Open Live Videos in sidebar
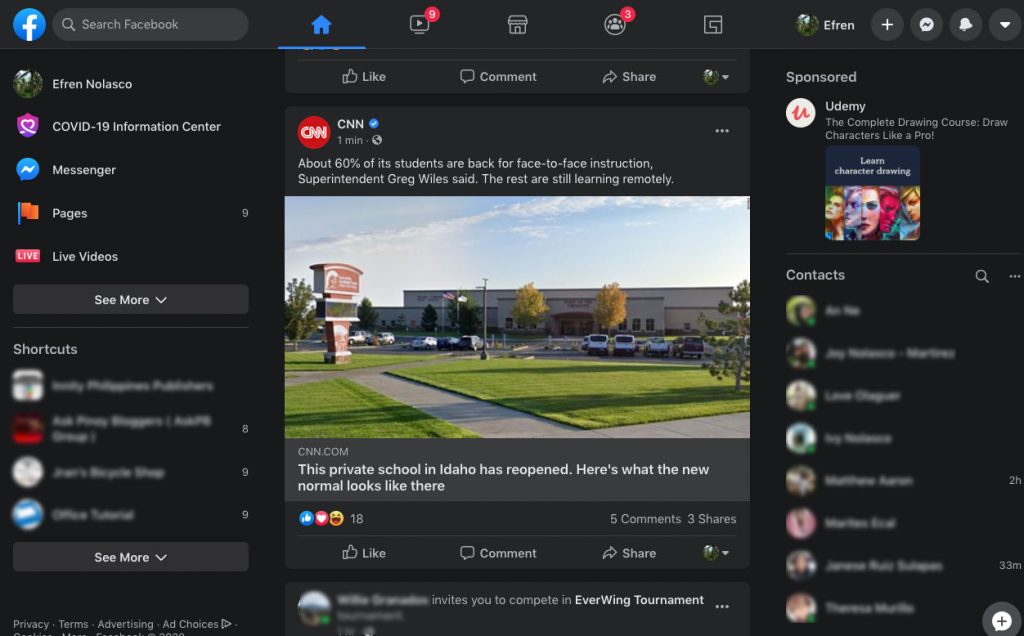This screenshot has width=1024, height=636. pyautogui.click(x=131, y=256)
